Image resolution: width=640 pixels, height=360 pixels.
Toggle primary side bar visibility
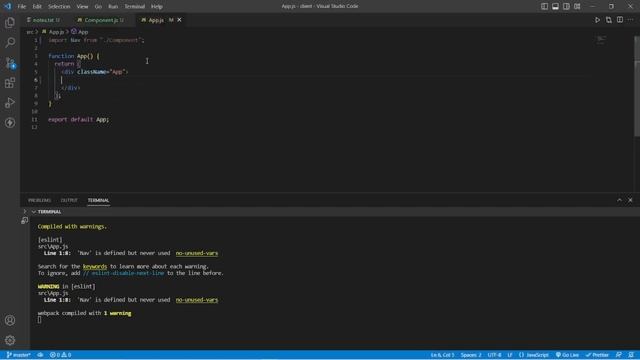(x=544, y=6)
